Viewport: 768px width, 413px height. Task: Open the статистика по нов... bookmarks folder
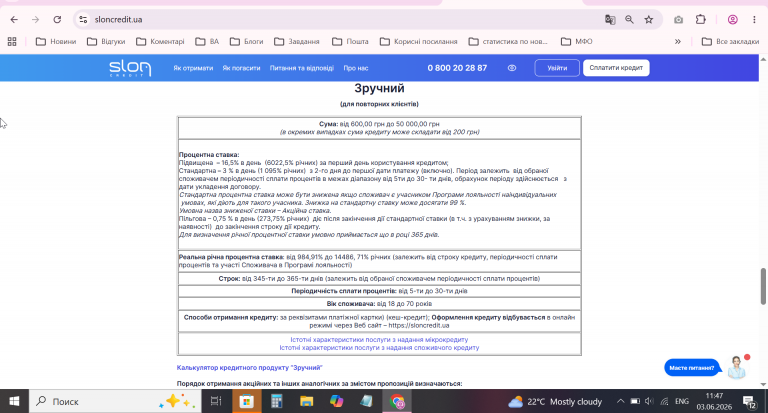tap(508, 42)
